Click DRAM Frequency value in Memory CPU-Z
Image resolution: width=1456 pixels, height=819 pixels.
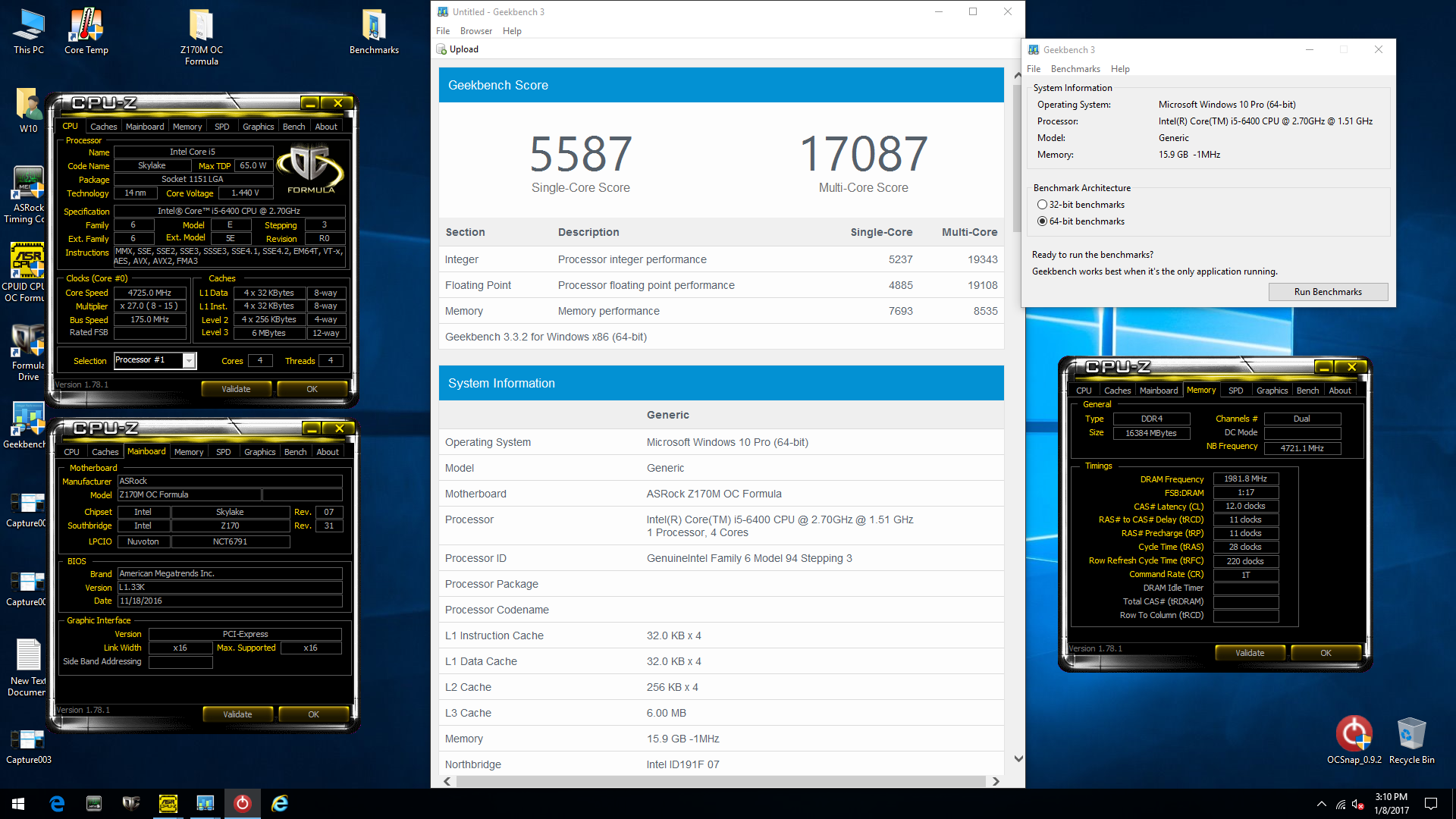1246,479
